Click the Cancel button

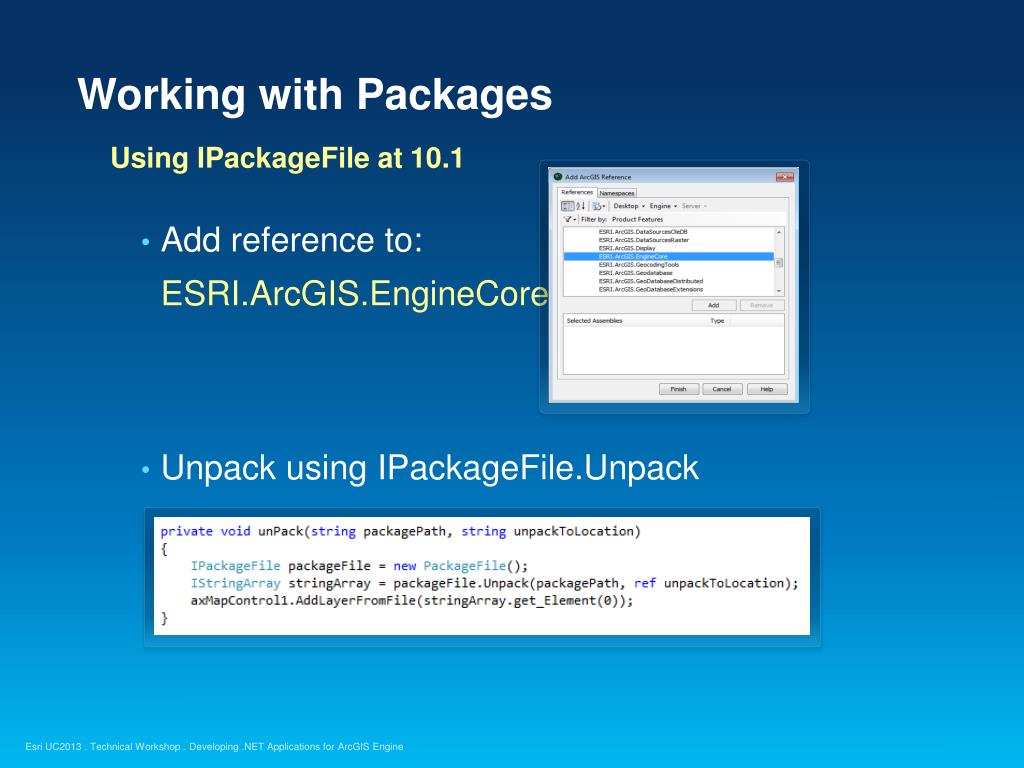pos(722,389)
